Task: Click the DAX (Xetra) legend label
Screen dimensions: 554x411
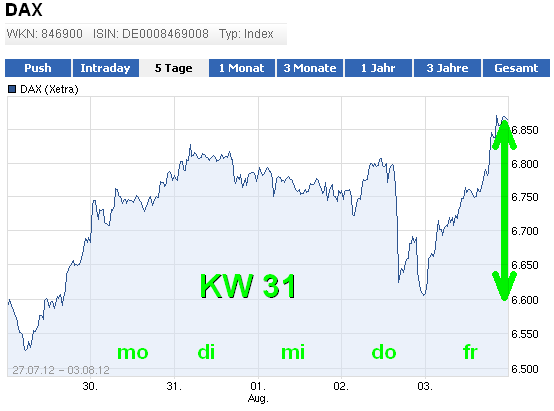Action: click(49, 89)
